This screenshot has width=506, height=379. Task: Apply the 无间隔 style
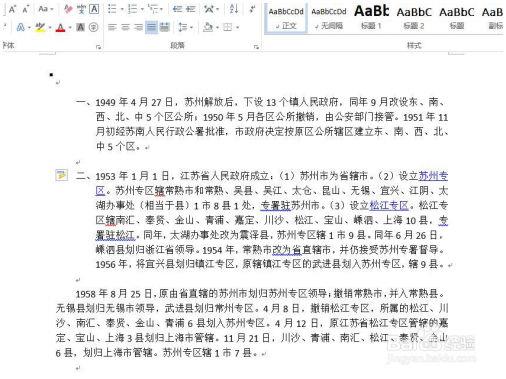(x=329, y=17)
